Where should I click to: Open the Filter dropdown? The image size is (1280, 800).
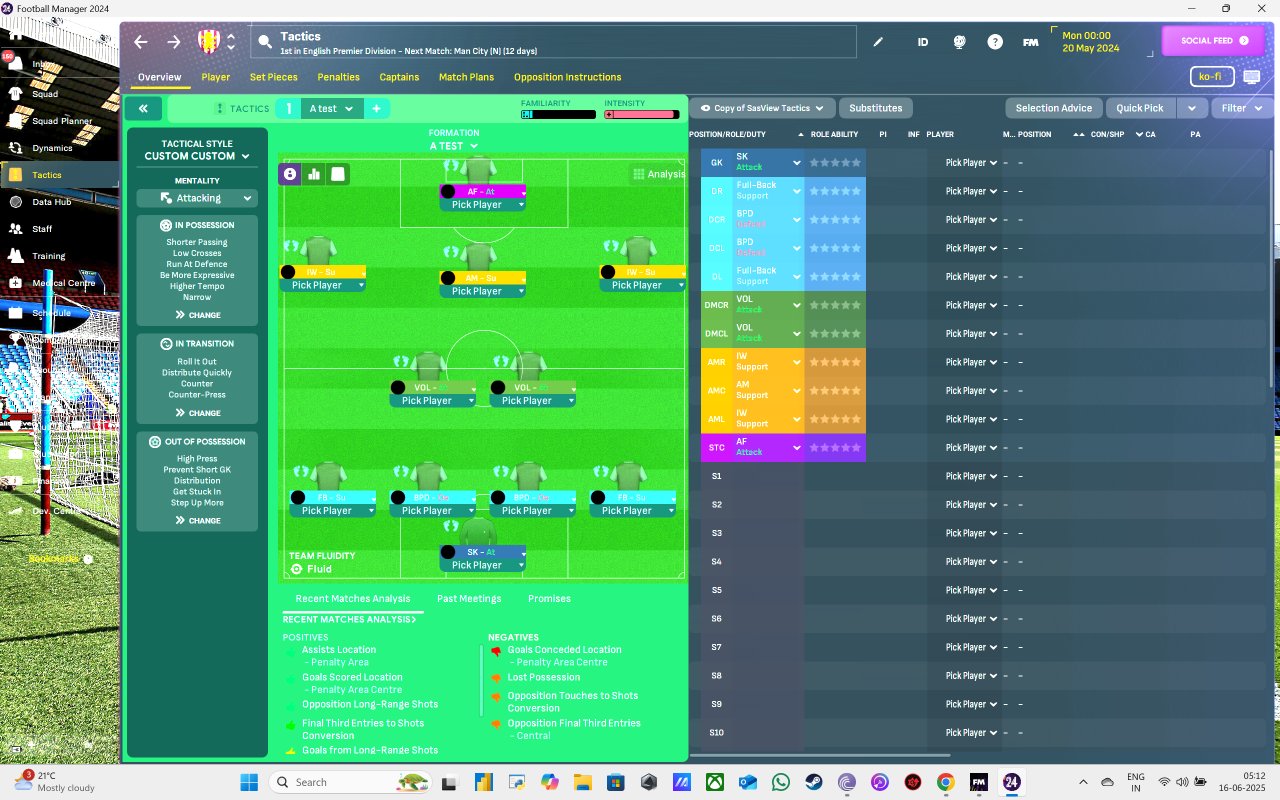(1241, 108)
